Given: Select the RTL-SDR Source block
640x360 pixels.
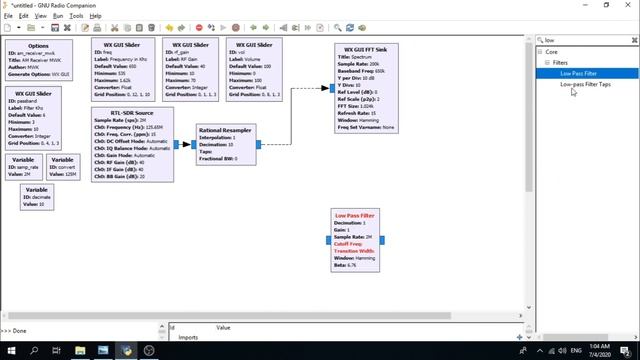Looking at the screenshot, I should (x=132, y=144).
